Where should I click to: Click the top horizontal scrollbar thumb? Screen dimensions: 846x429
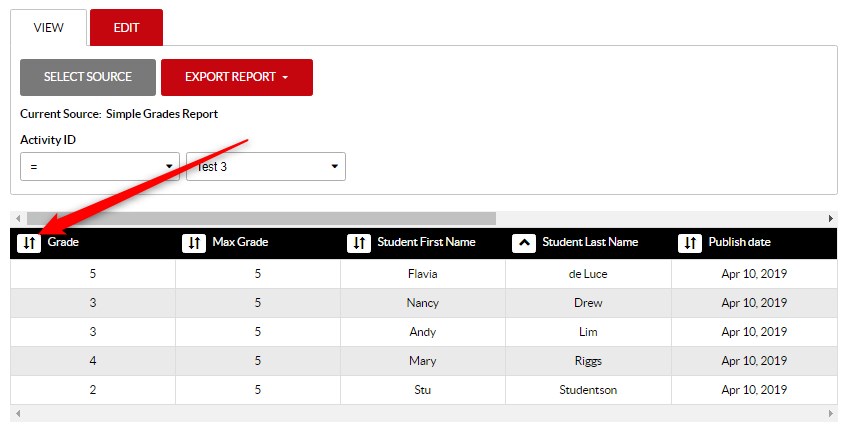point(260,218)
